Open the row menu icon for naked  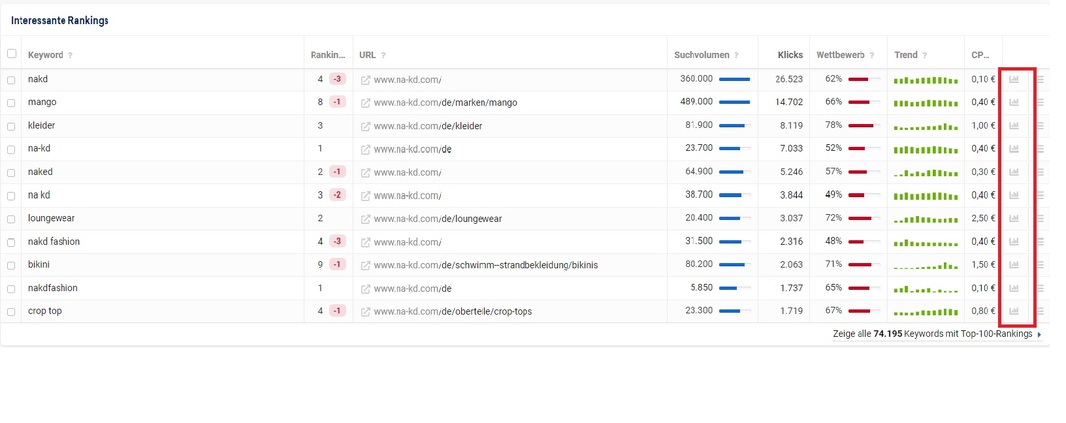tap(1040, 172)
